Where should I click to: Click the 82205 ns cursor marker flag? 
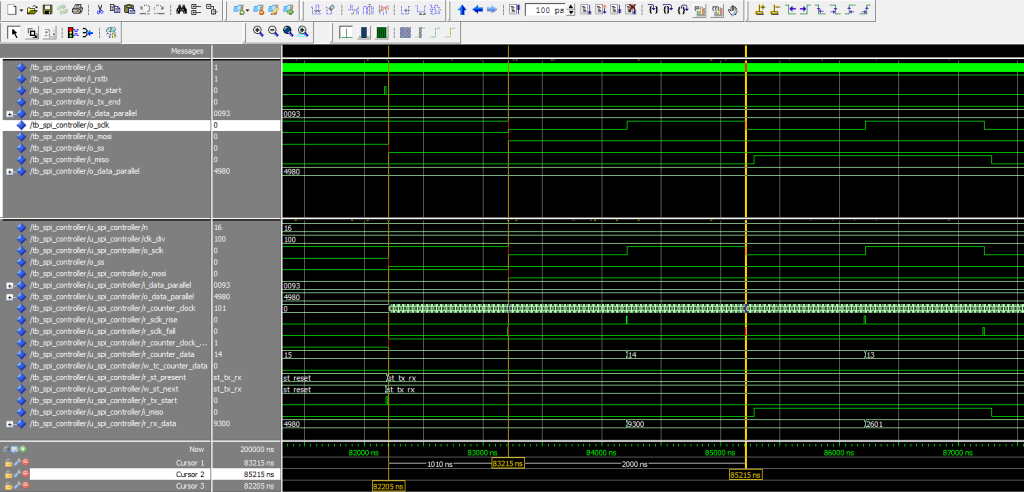tap(389, 486)
